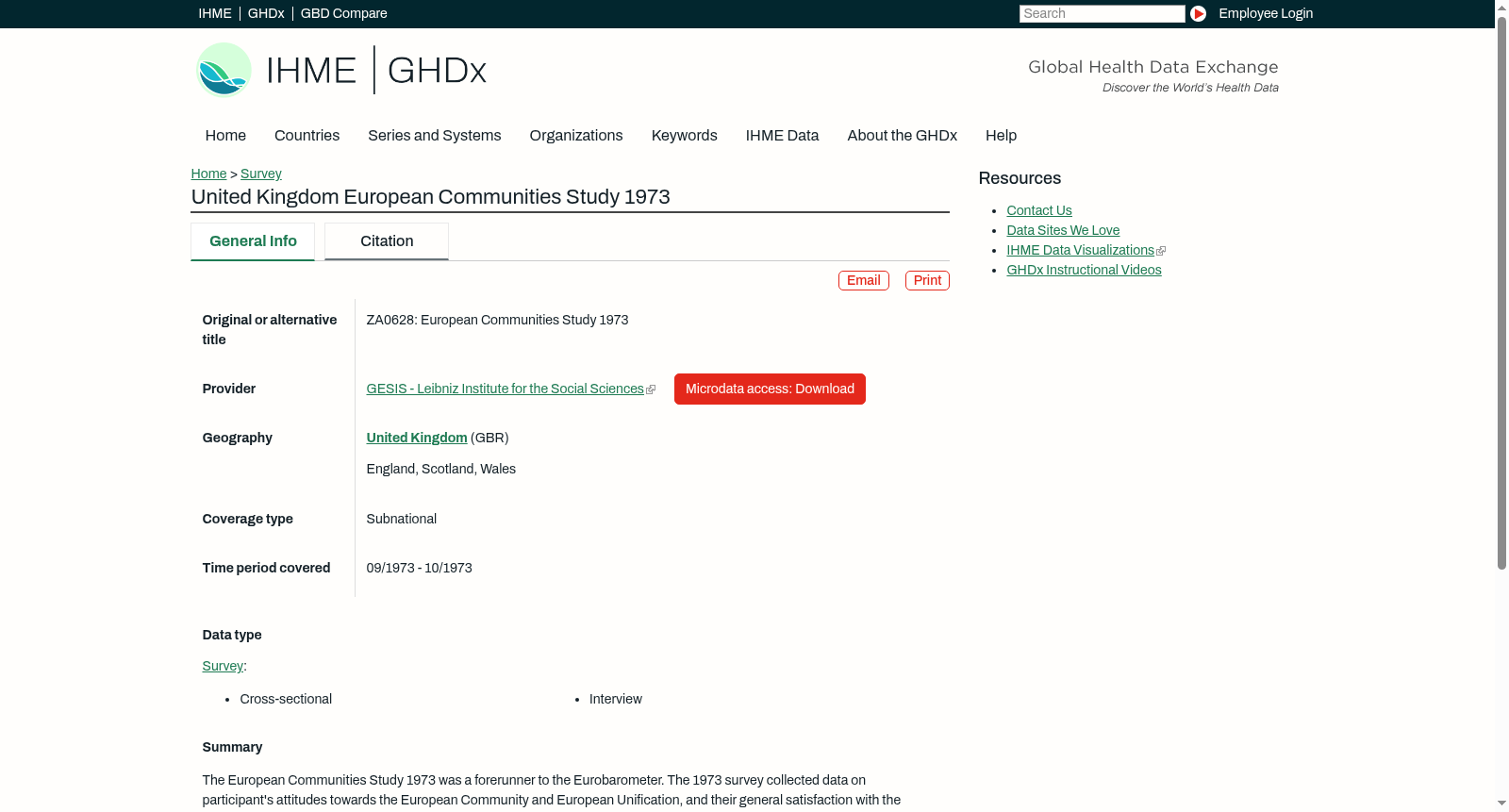Click the 'Resources' sidebar heading

click(x=1020, y=179)
